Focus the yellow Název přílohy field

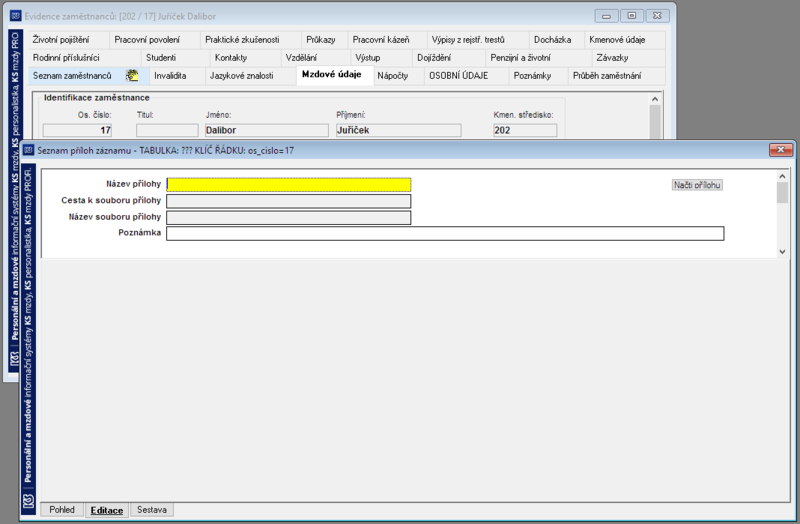click(289, 185)
